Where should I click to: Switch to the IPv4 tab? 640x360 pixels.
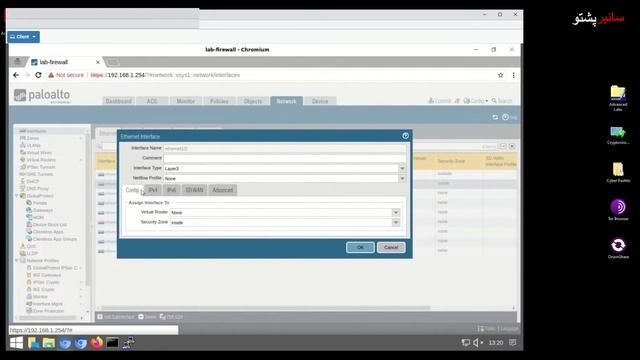tap(153, 190)
